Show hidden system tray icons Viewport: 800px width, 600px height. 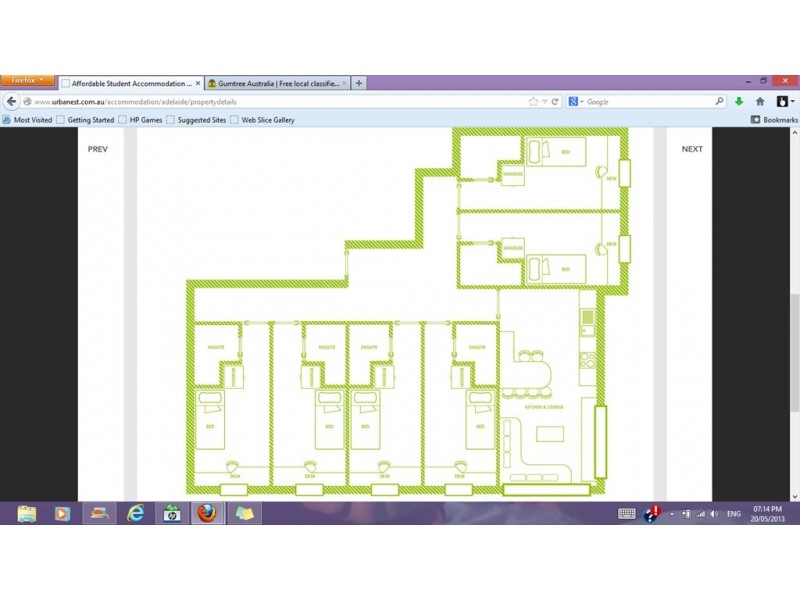pyautogui.click(x=672, y=514)
